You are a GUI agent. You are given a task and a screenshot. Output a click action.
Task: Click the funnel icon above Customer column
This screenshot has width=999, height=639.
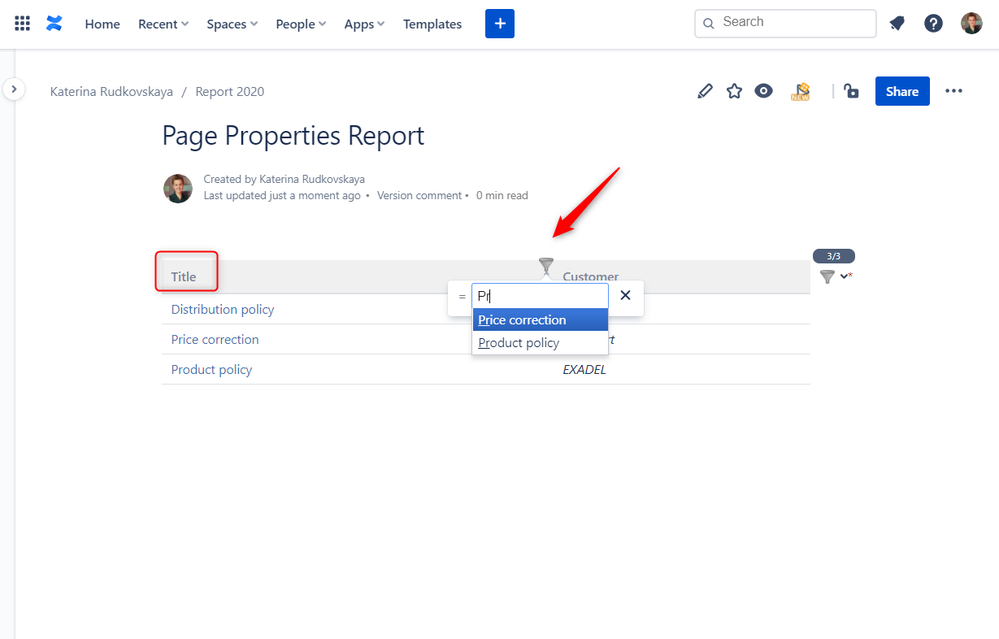(546, 265)
